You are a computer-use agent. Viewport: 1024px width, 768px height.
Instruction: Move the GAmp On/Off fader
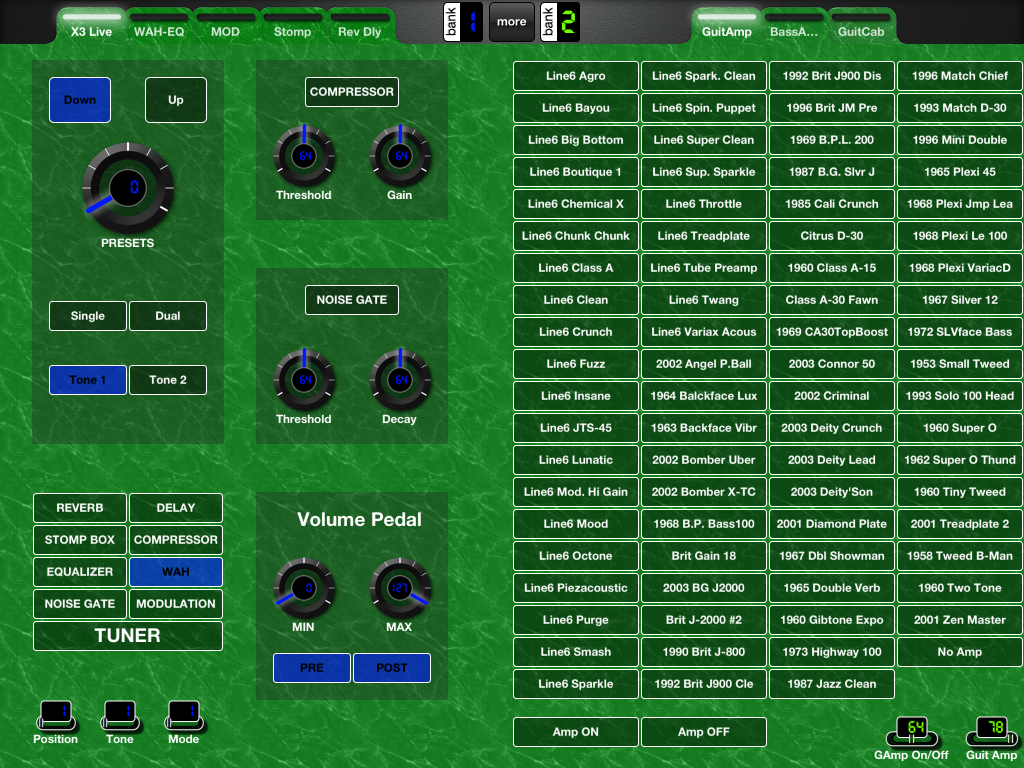tap(912, 731)
